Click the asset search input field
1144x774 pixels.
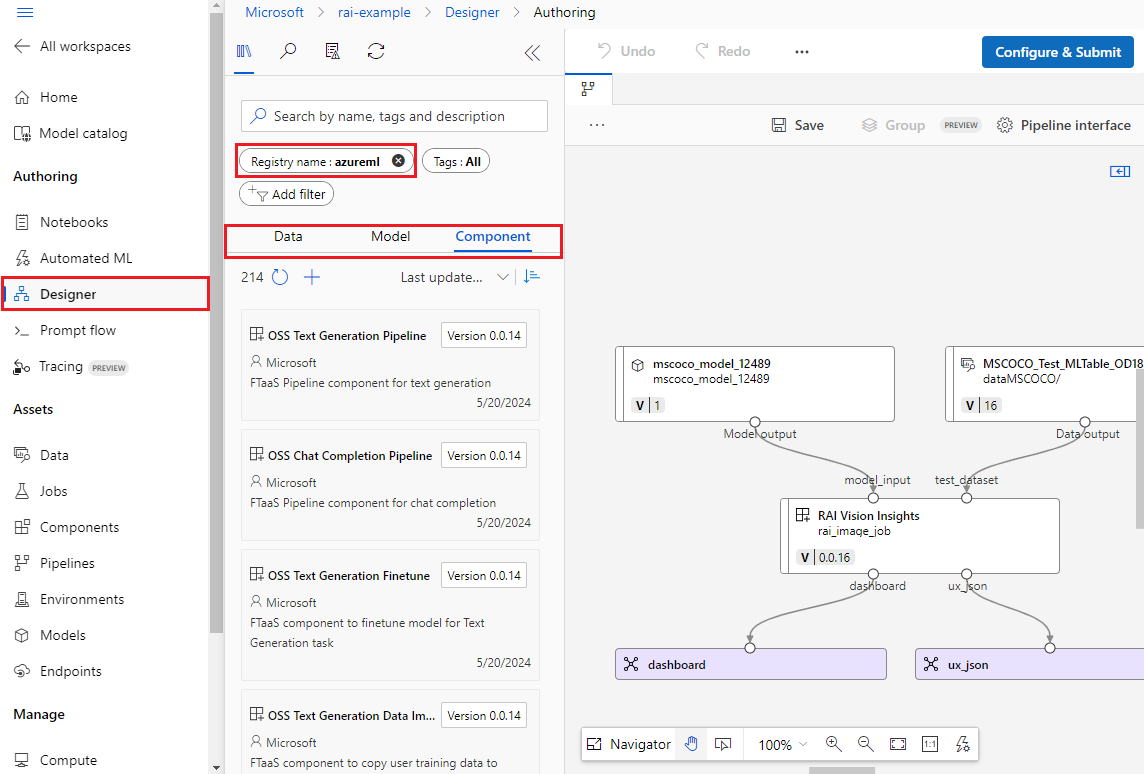coord(395,116)
